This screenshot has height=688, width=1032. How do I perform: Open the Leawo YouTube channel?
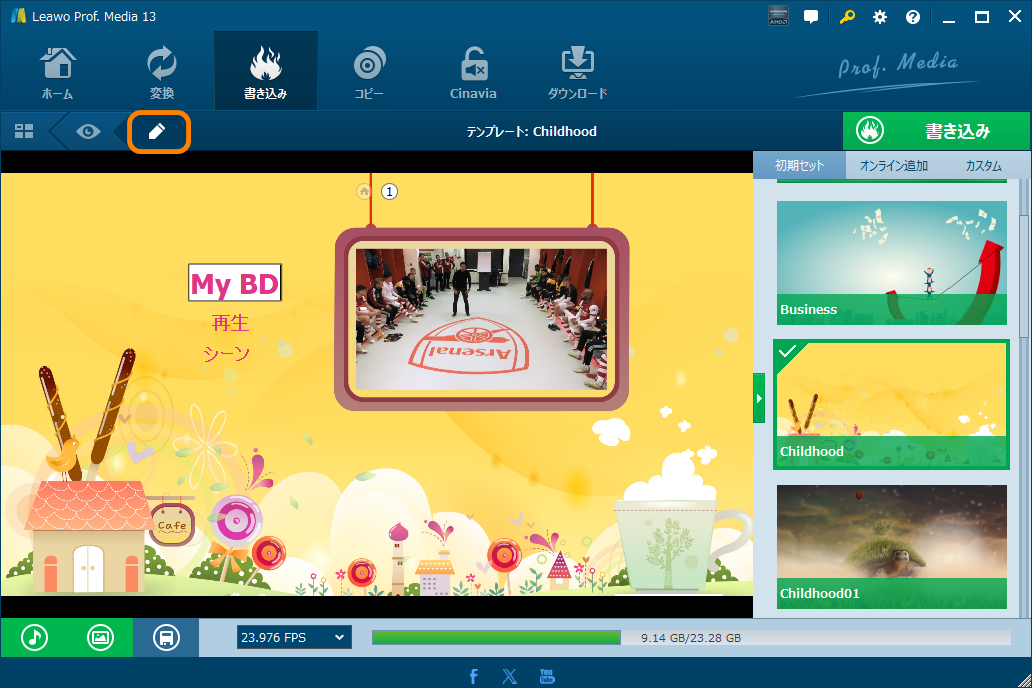coord(547,676)
